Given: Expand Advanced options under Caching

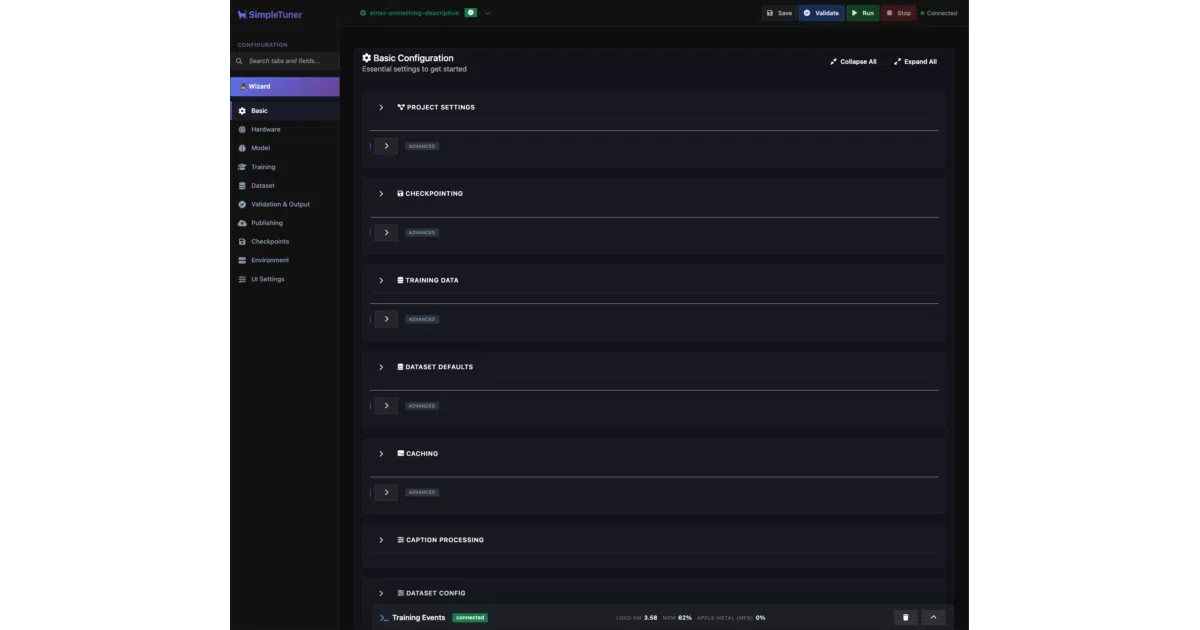Looking at the screenshot, I should point(386,492).
